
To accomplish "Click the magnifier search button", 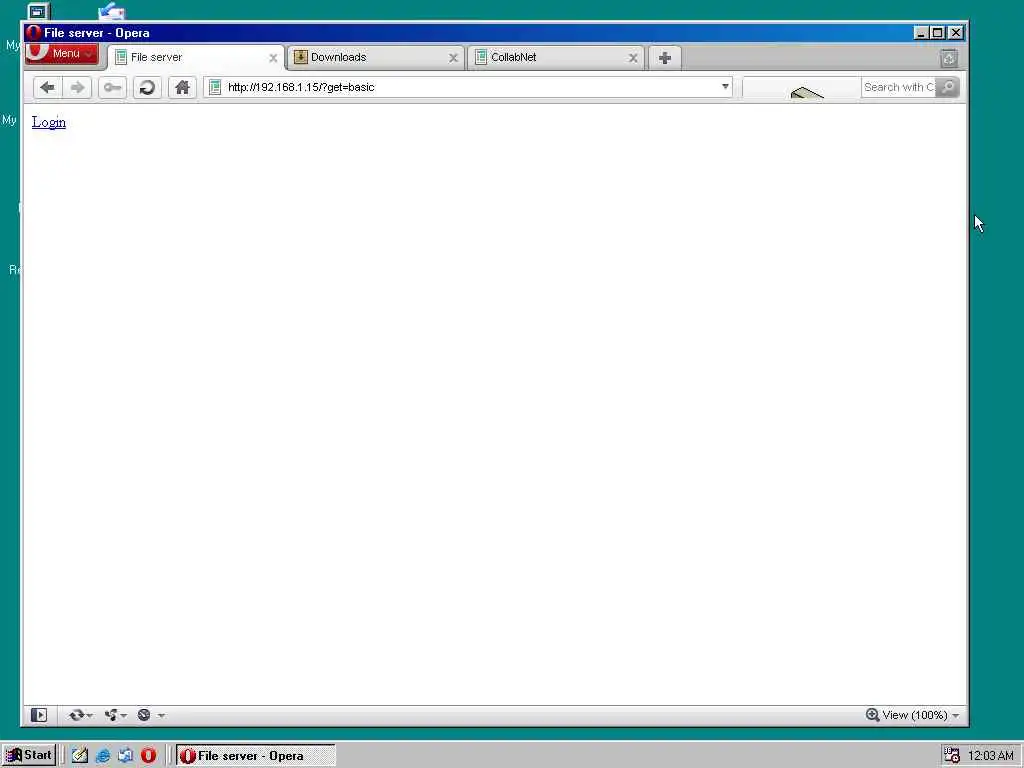I will 948,87.
